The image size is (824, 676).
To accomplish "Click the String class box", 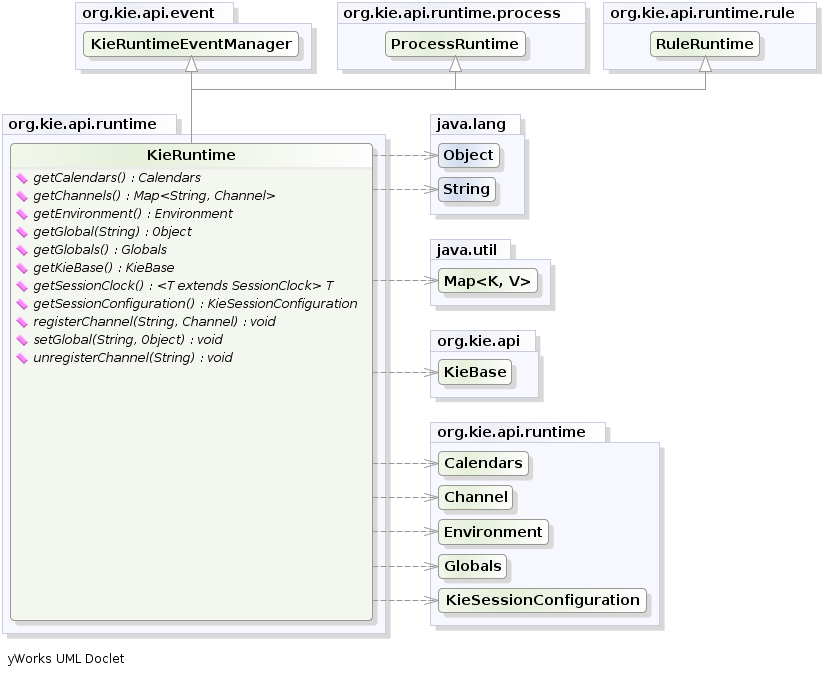I will [466, 189].
